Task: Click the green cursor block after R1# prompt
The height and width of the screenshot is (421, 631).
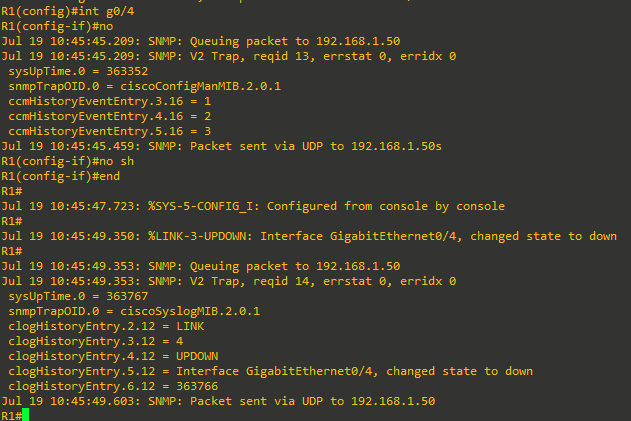Action: click(x=25, y=415)
